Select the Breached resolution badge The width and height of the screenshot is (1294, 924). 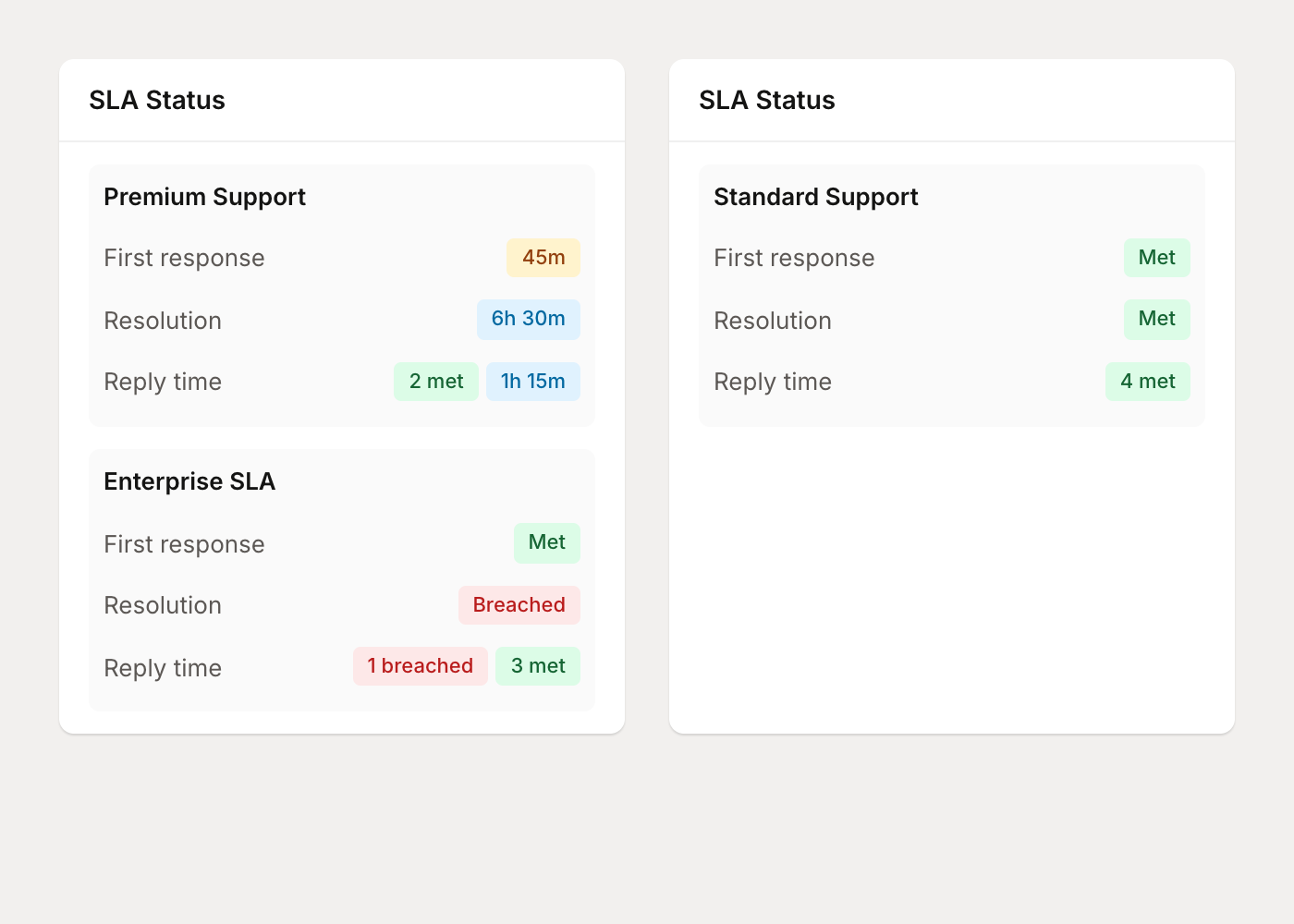click(x=519, y=604)
